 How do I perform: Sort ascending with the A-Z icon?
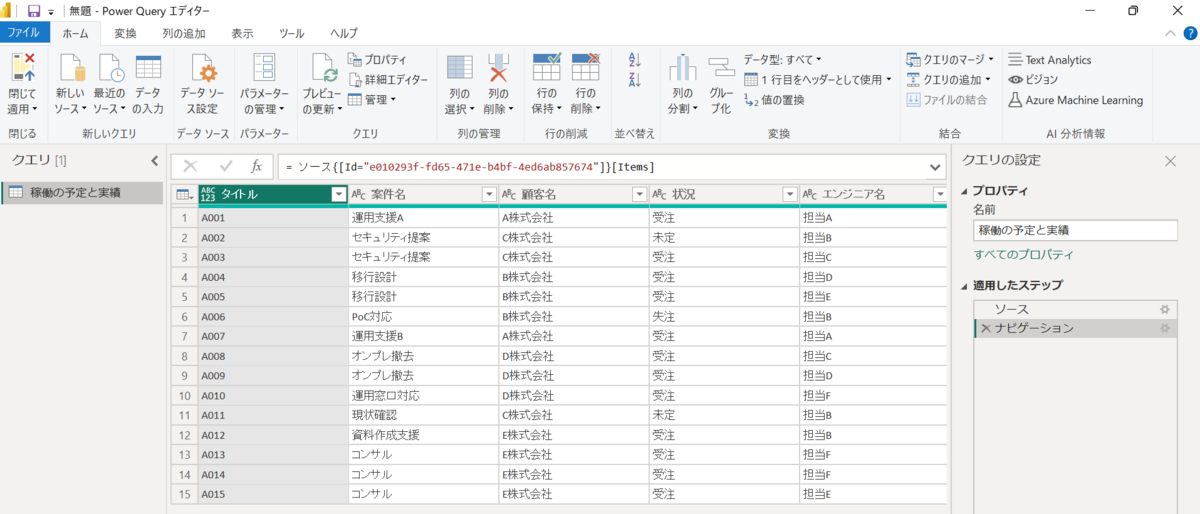click(634, 60)
